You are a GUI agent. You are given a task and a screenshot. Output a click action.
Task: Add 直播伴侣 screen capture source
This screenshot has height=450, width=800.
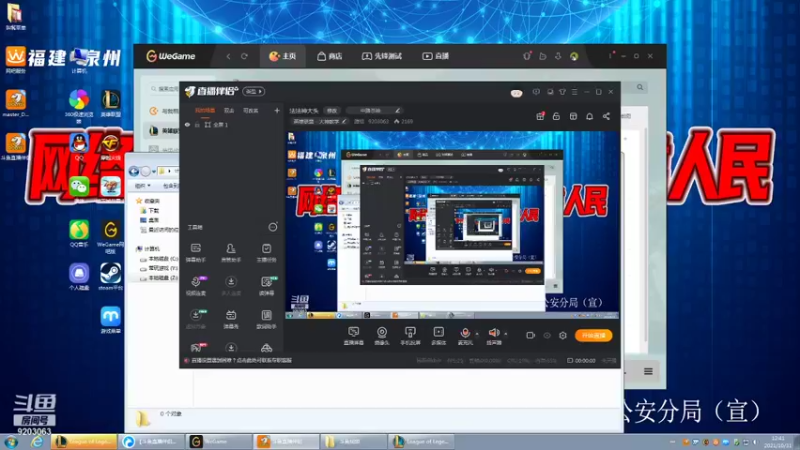click(x=354, y=336)
